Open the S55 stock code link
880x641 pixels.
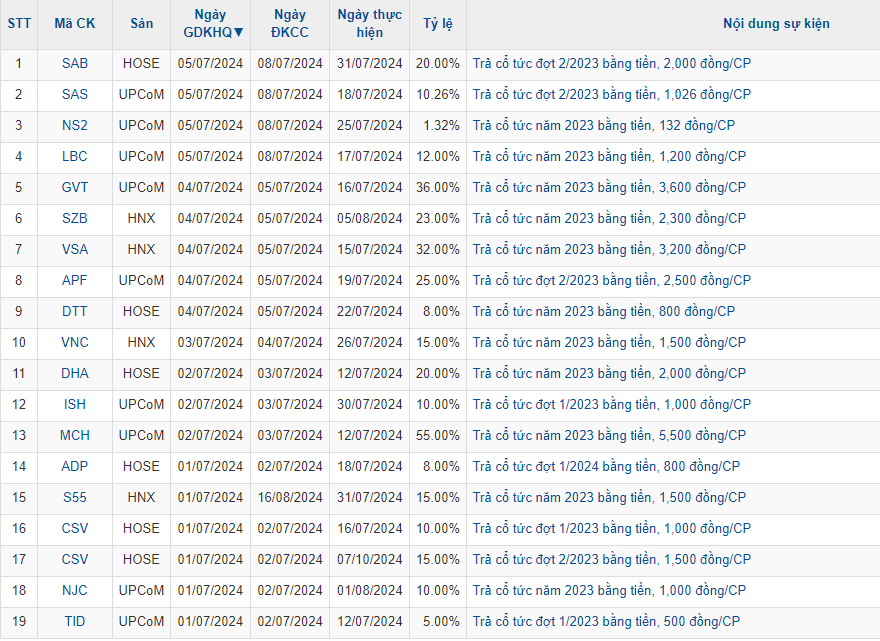(74, 497)
